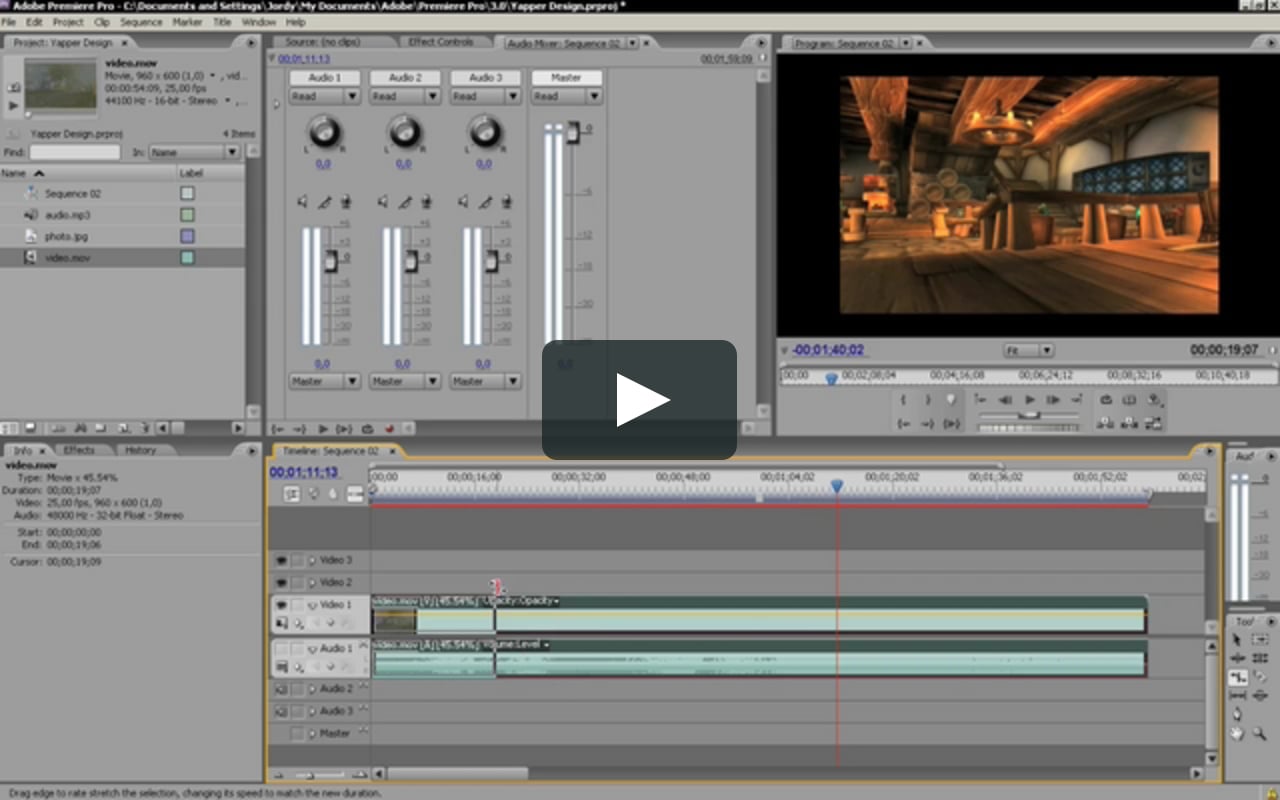Switch to the History tab
The image size is (1280, 800).
[x=140, y=450]
